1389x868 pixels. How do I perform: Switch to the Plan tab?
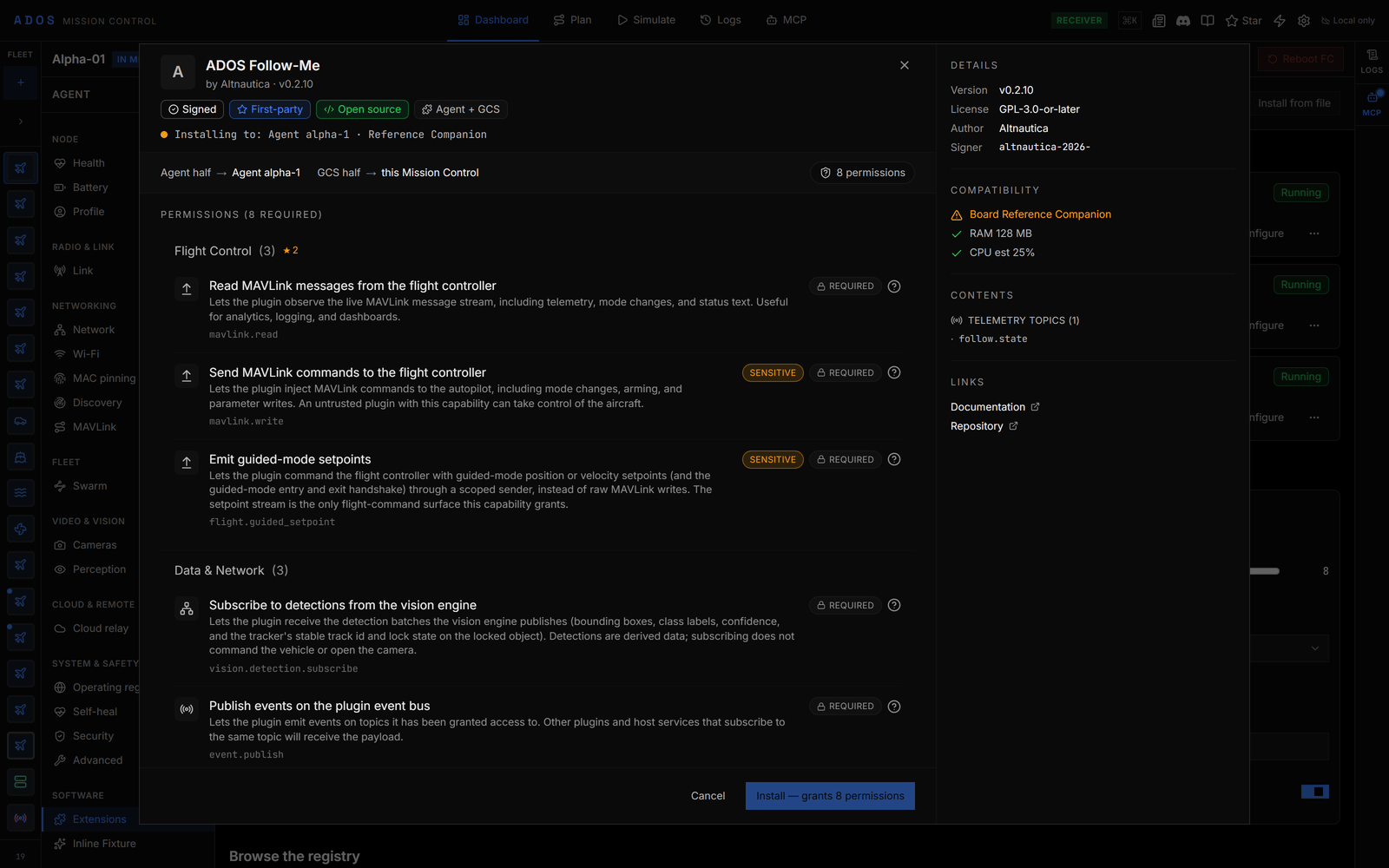tap(573, 20)
